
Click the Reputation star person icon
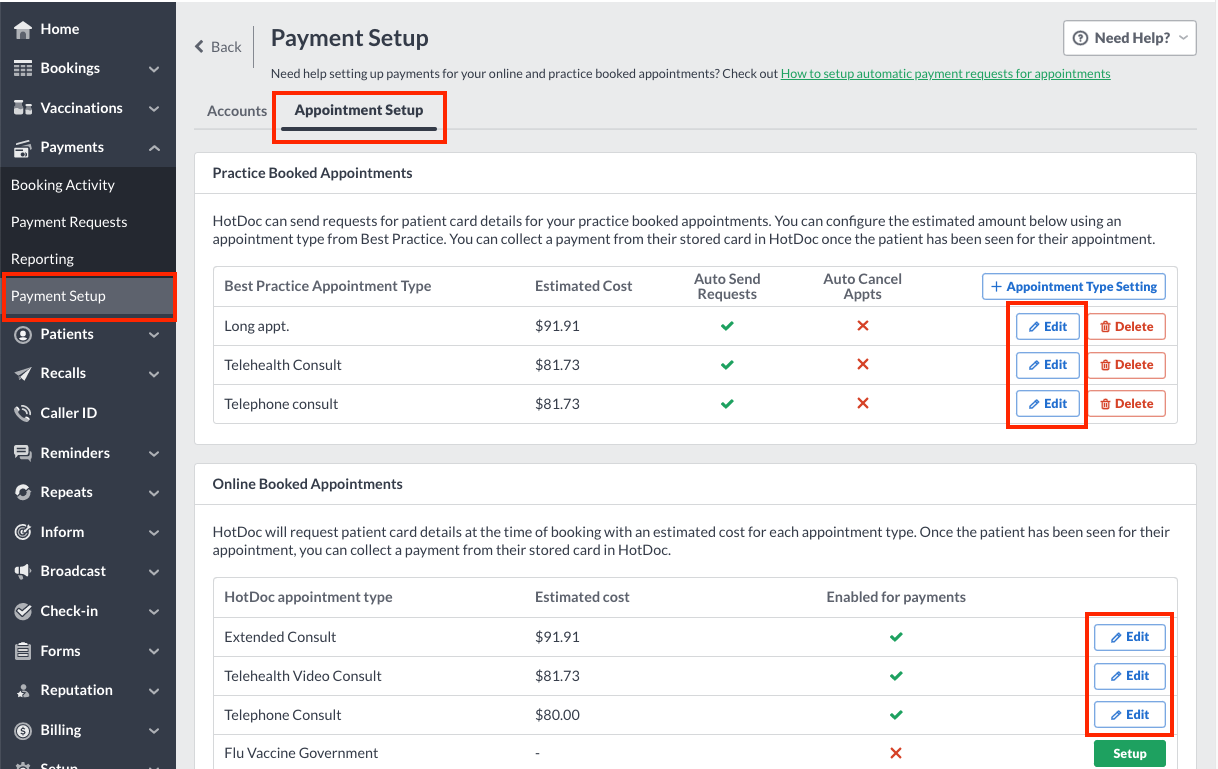point(23,691)
